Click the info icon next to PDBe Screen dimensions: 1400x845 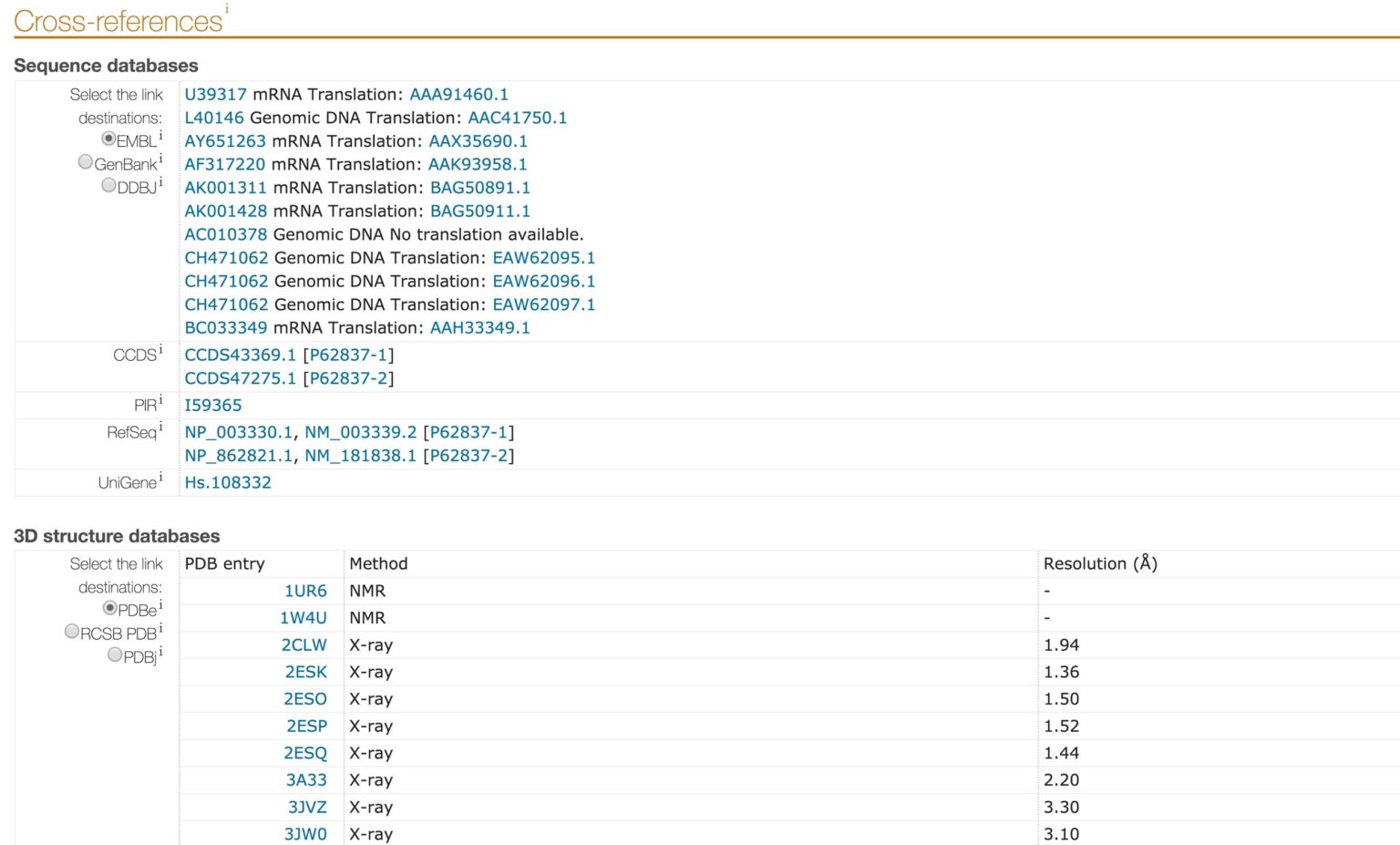160,605
